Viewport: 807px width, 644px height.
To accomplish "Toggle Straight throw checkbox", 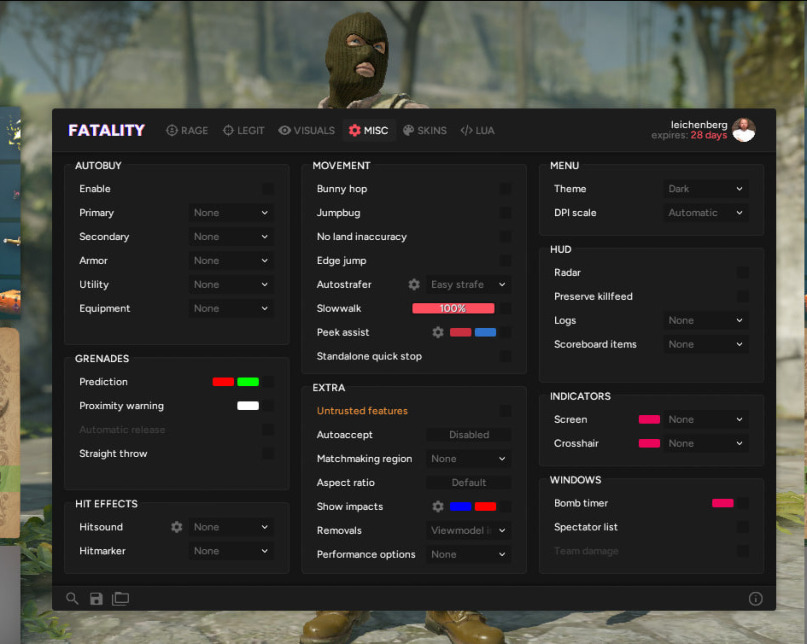I will (268, 454).
